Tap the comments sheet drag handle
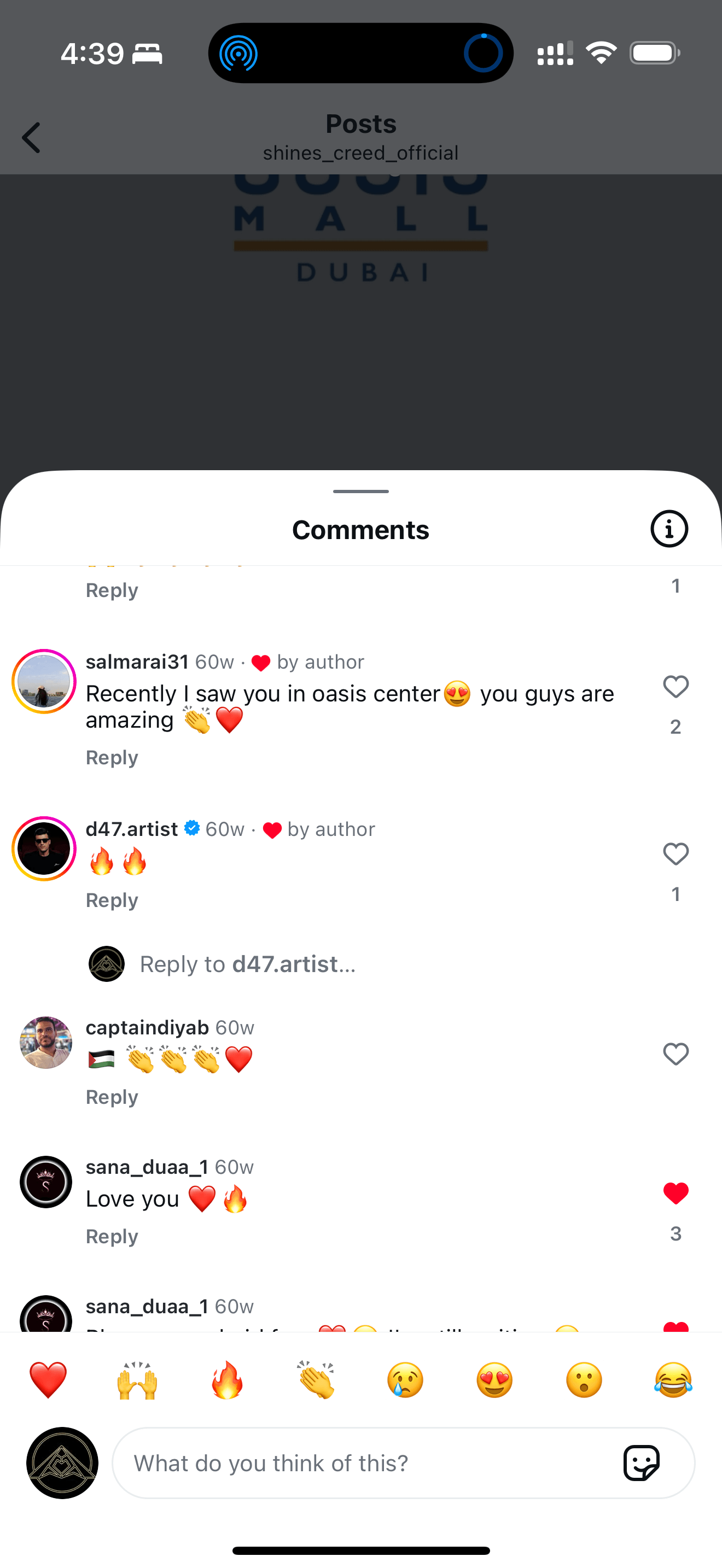This screenshot has width=722, height=1568. 361,491
